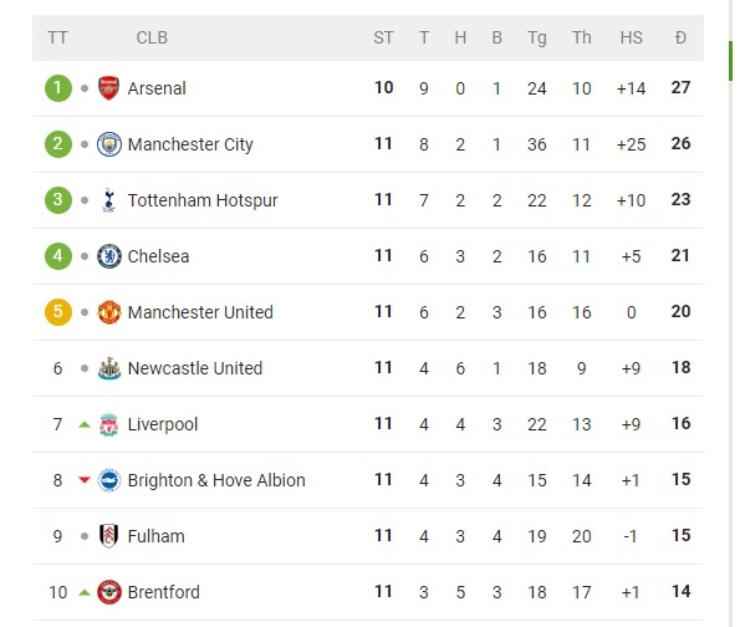Click the orange rank 5 badge
This screenshot has width=740, height=627.
pyautogui.click(x=58, y=312)
